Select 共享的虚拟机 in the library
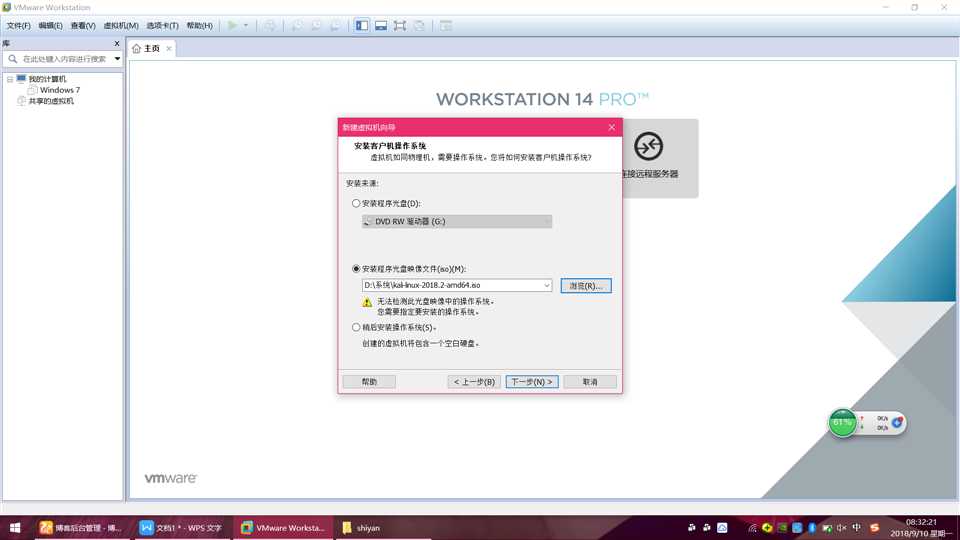The height and width of the screenshot is (540, 960). point(51,101)
